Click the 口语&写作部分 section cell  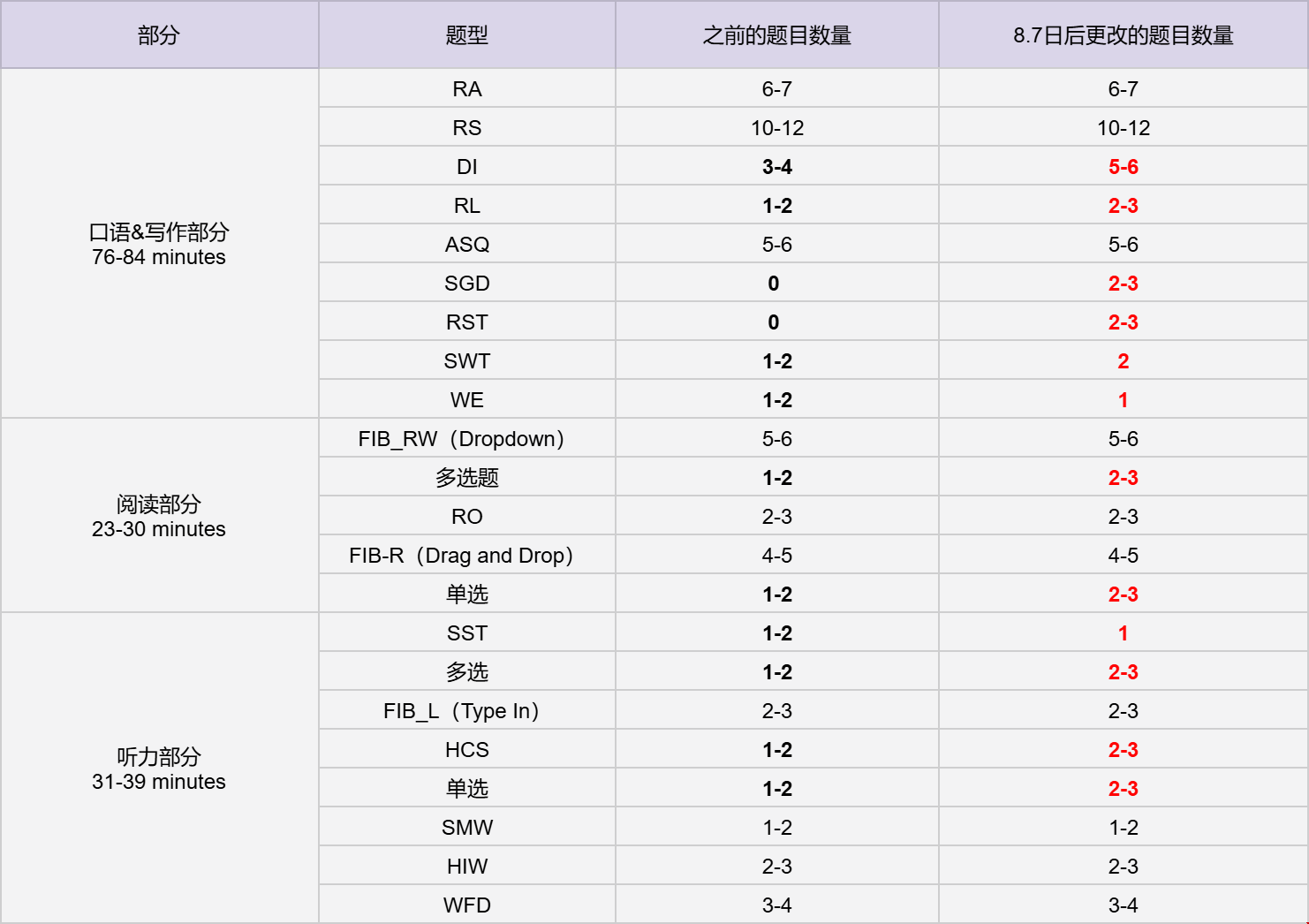[x=159, y=244]
